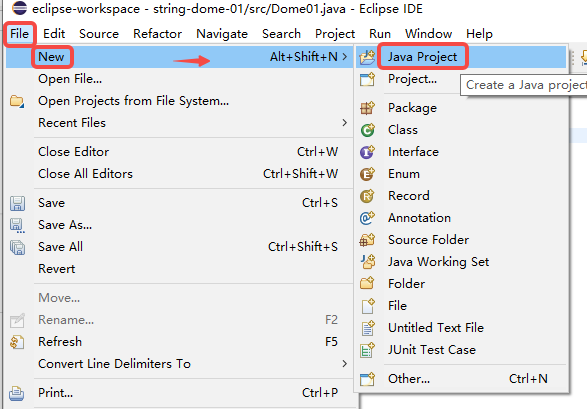The image size is (587, 409).
Task: Expand the New submenu chevron
Action: tap(344, 57)
